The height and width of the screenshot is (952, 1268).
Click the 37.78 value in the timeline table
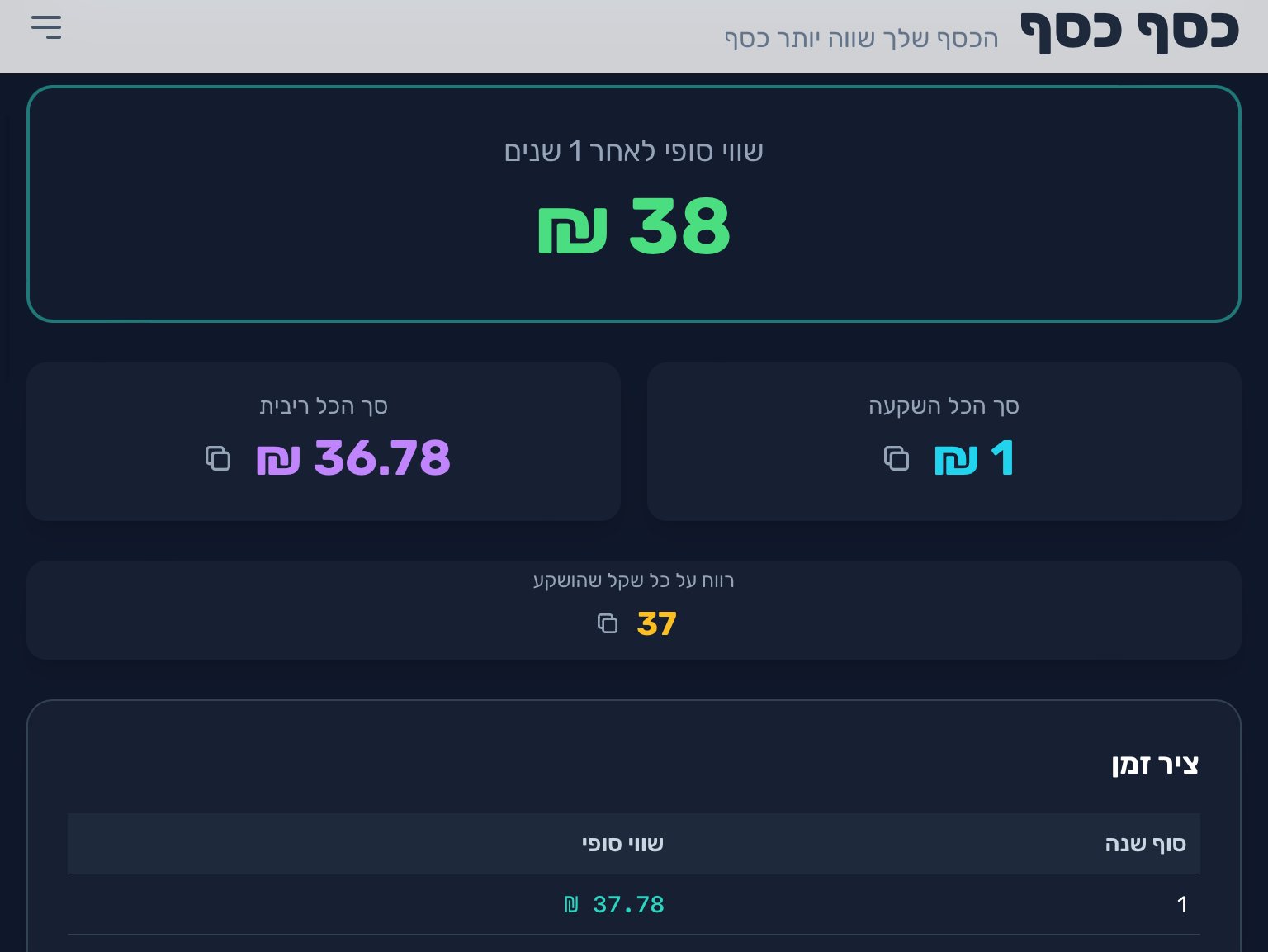point(628,905)
